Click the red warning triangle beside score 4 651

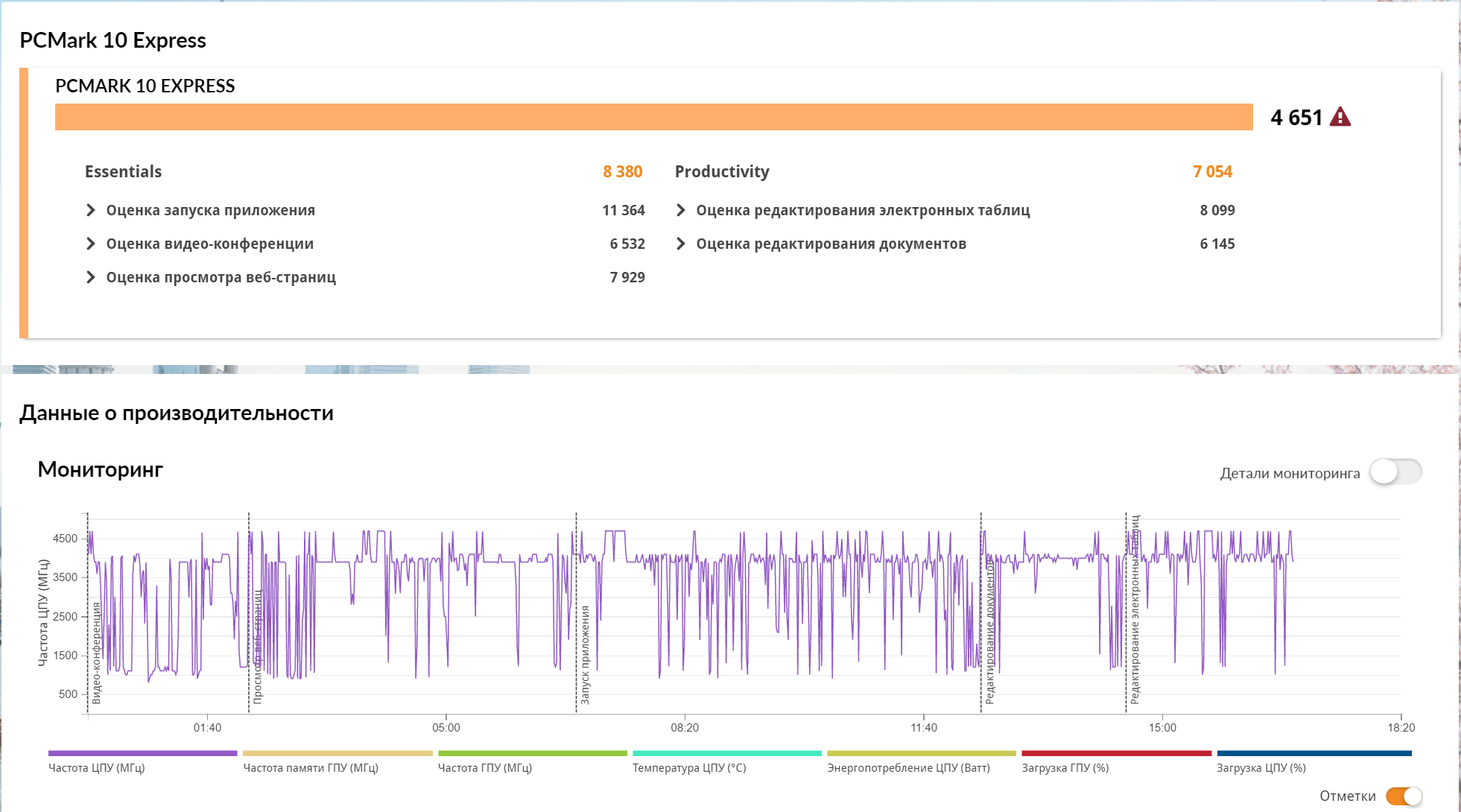pyautogui.click(x=1340, y=117)
